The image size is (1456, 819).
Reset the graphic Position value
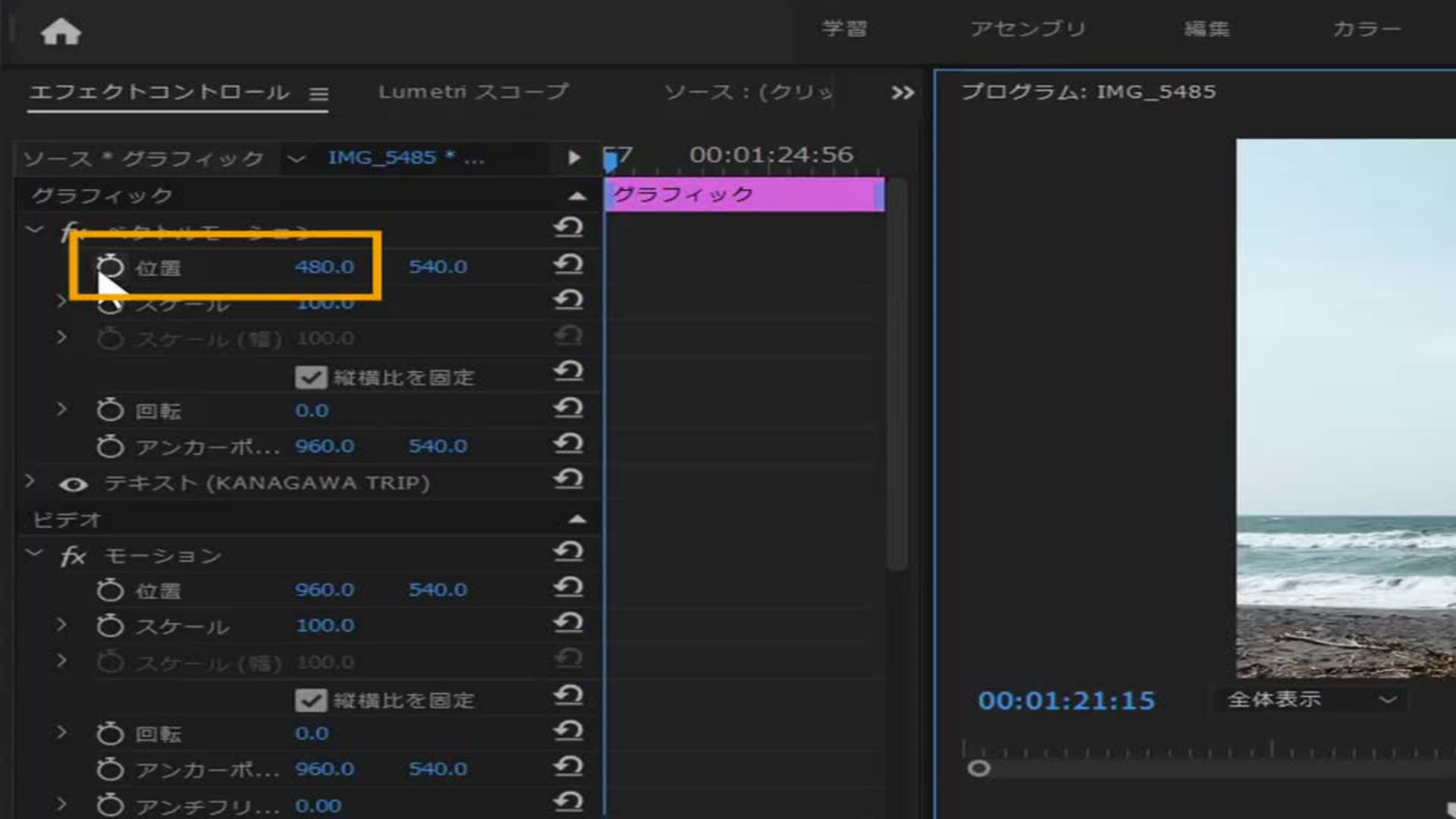[568, 265]
